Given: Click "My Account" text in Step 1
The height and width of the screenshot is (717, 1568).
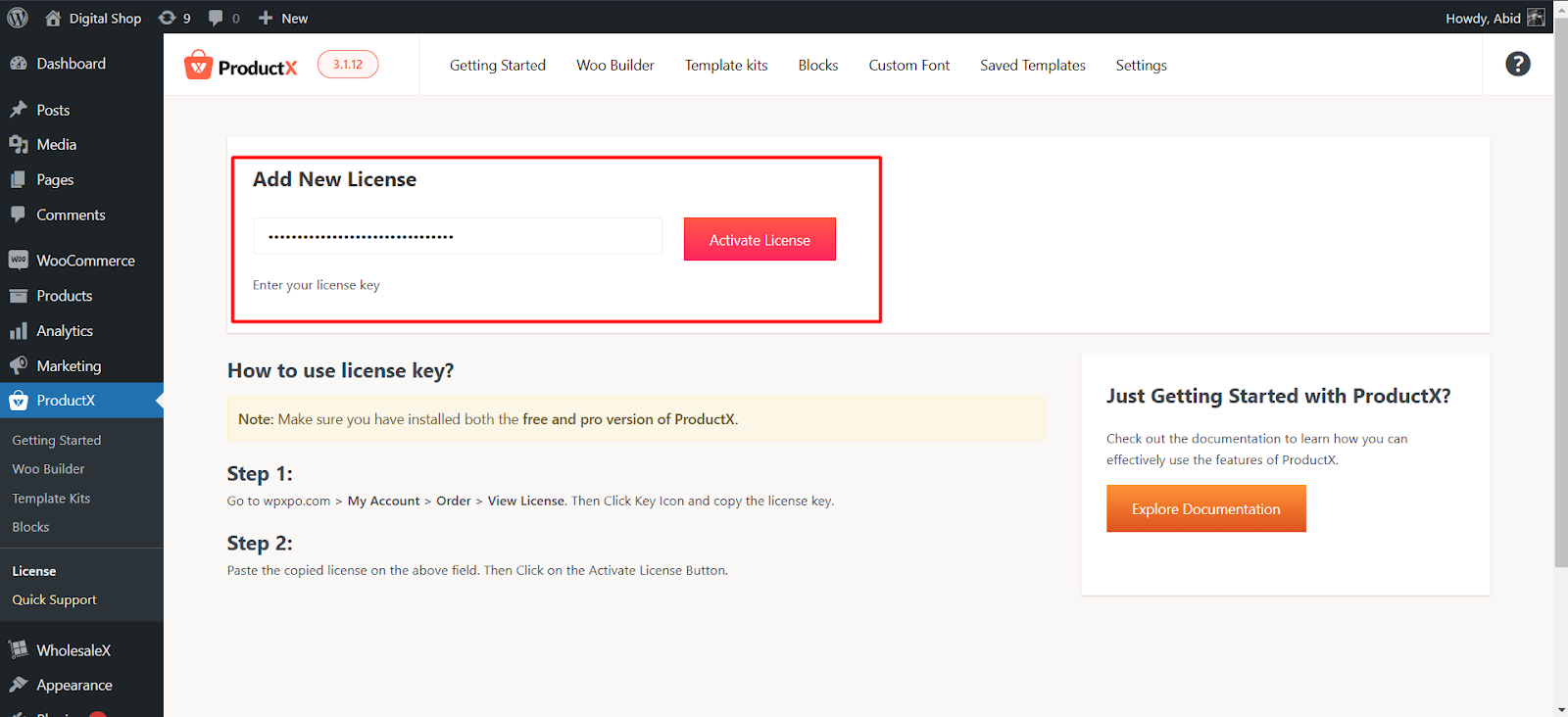Looking at the screenshot, I should 383,501.
